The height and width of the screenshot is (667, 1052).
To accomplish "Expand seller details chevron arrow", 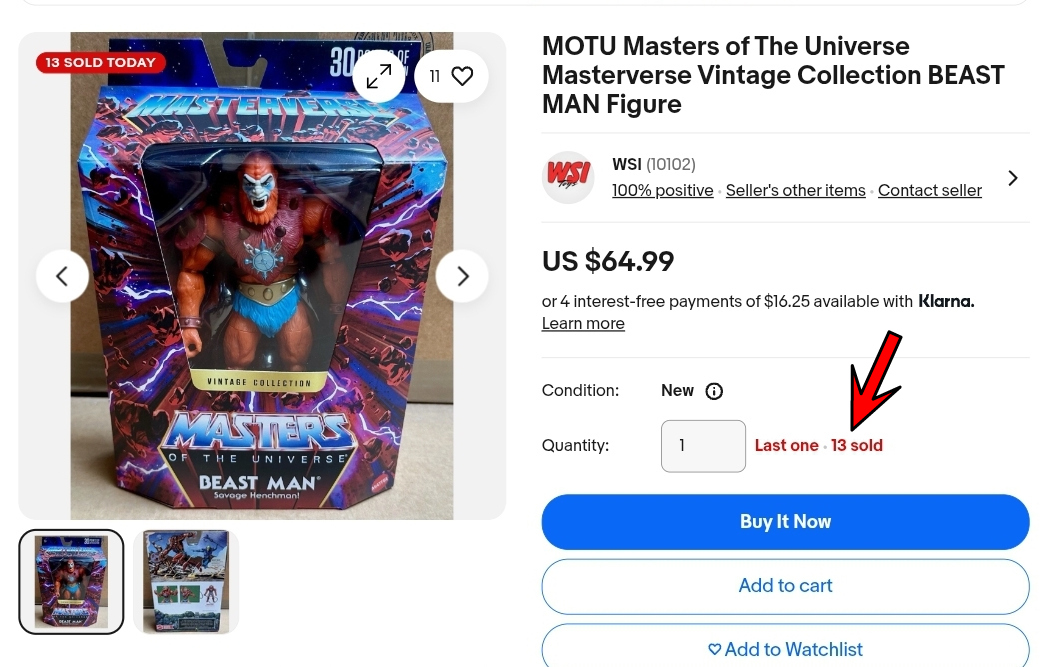I will tap(1013, 178).
